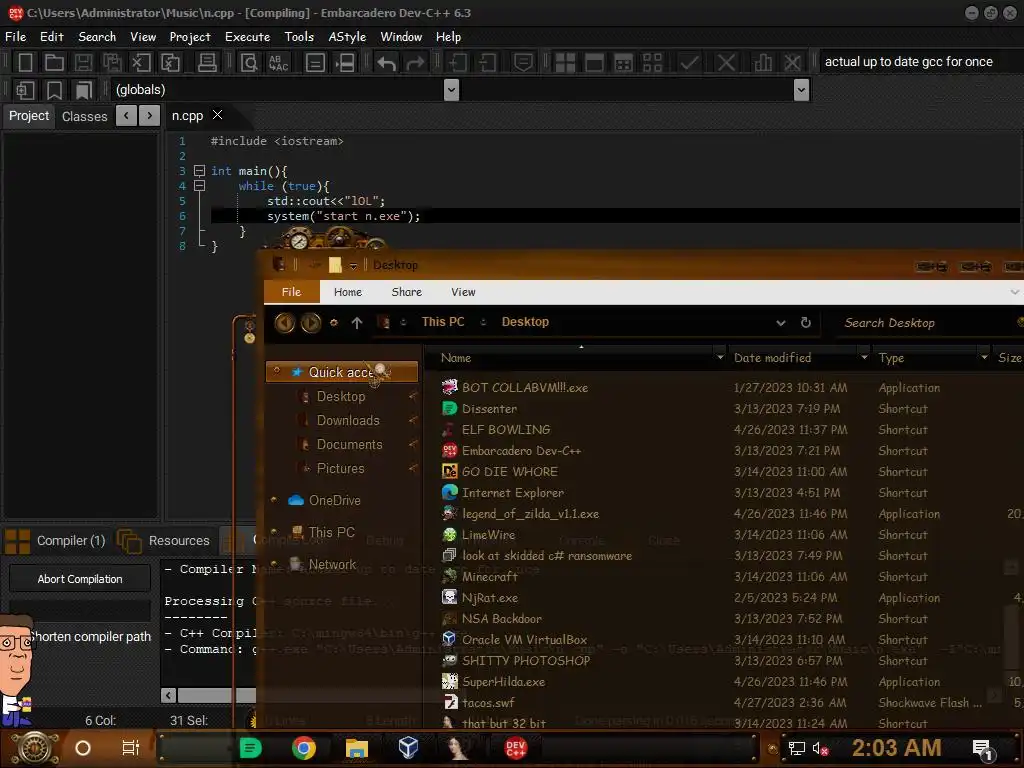This screenshot has width=1024, height=768.
Task: Refresh the Desktop folder view
Action: click(806, 323)
